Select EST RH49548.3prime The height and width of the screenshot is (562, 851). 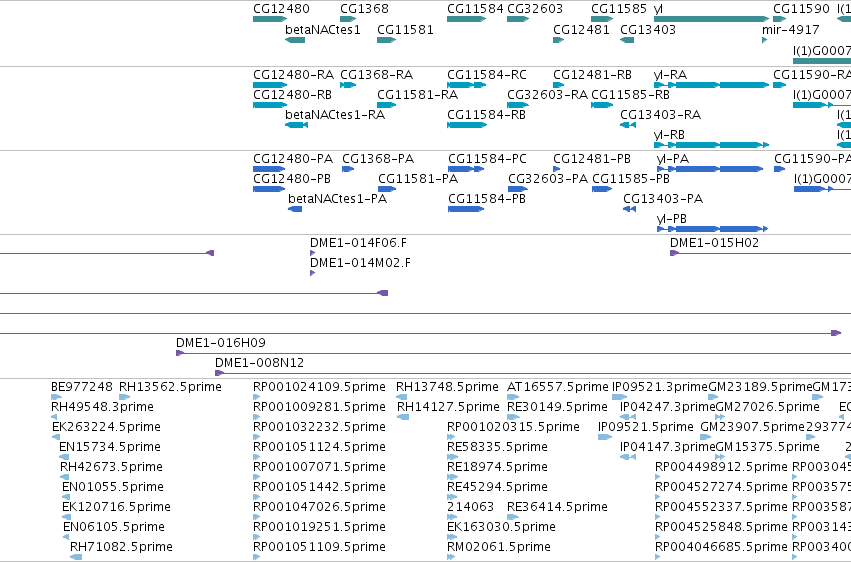54,417
